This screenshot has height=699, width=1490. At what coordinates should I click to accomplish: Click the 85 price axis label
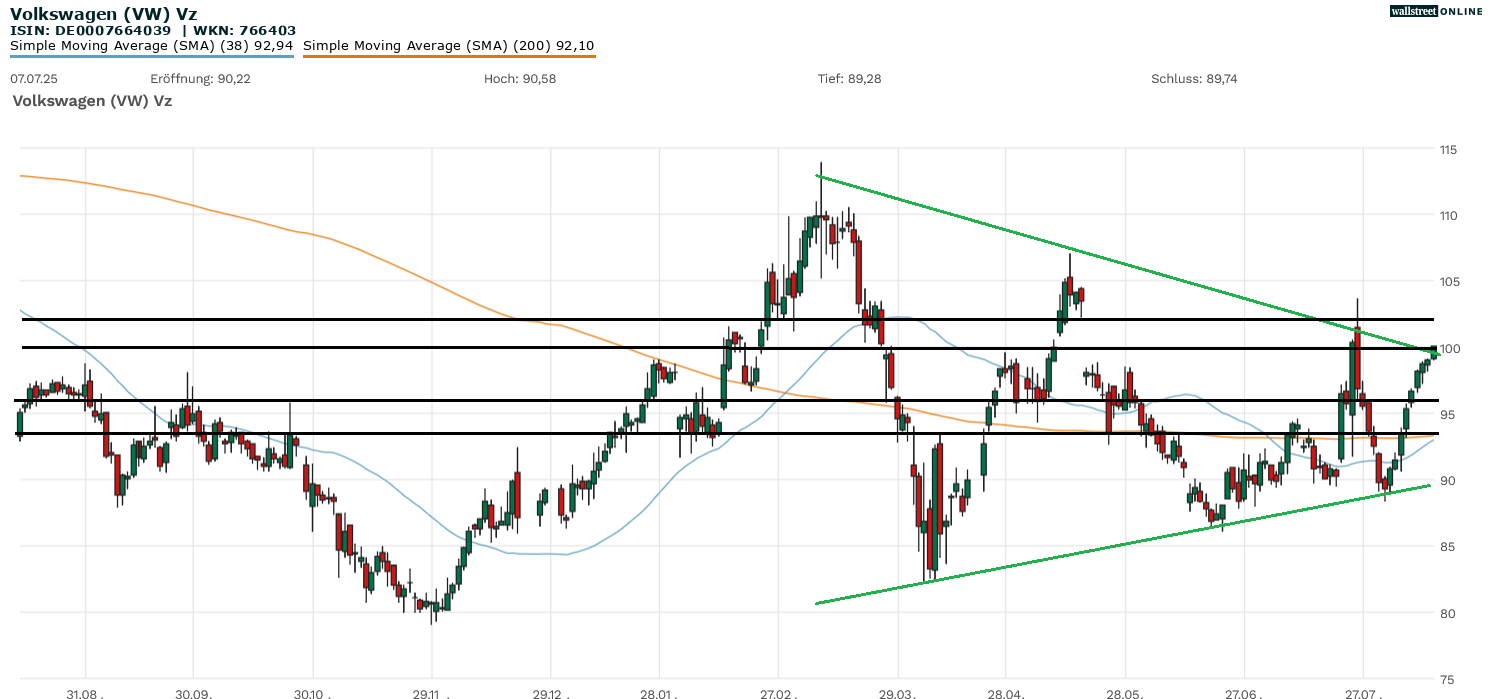point(1445,547)
